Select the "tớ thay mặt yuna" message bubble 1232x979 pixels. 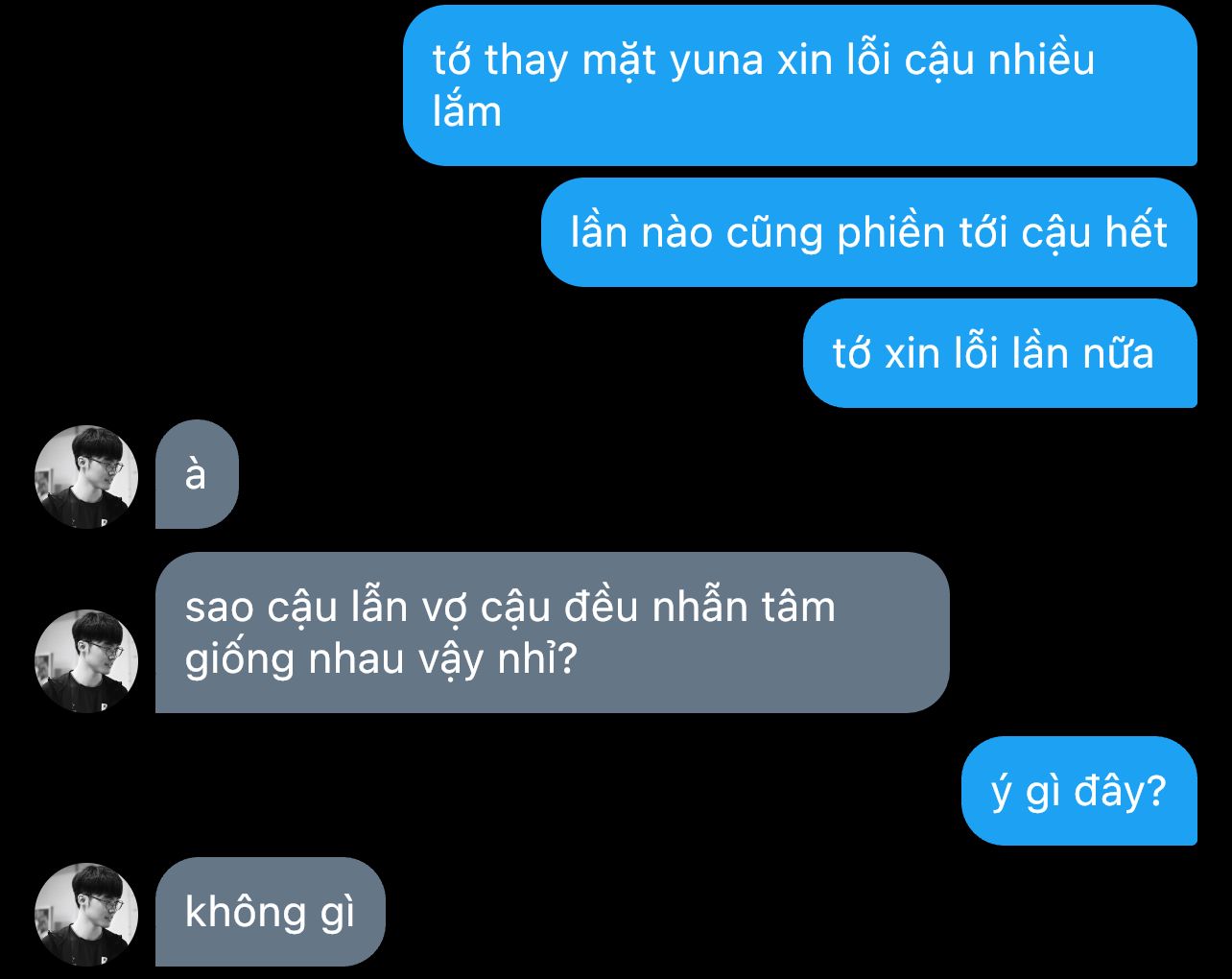(800, 85)
